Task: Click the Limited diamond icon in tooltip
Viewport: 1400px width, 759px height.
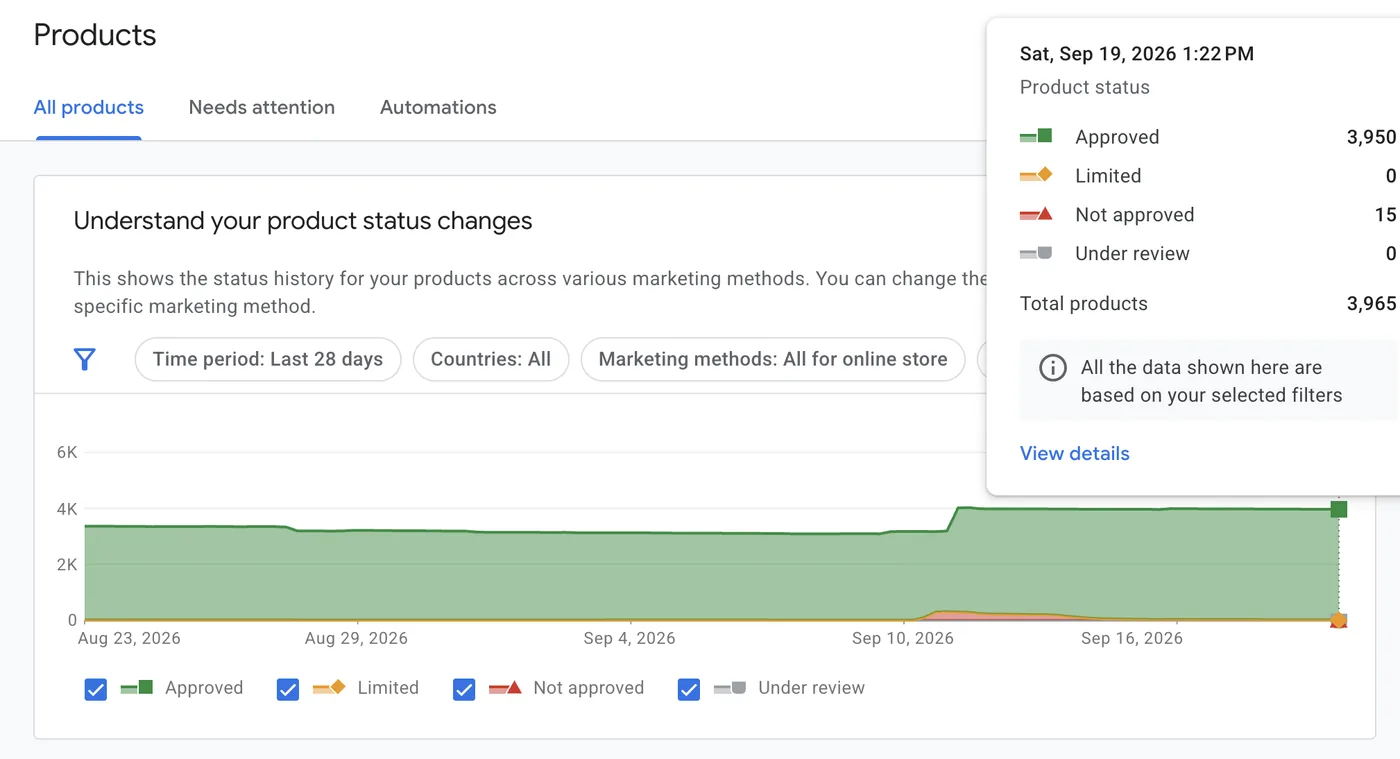Action: [1036, 175]
